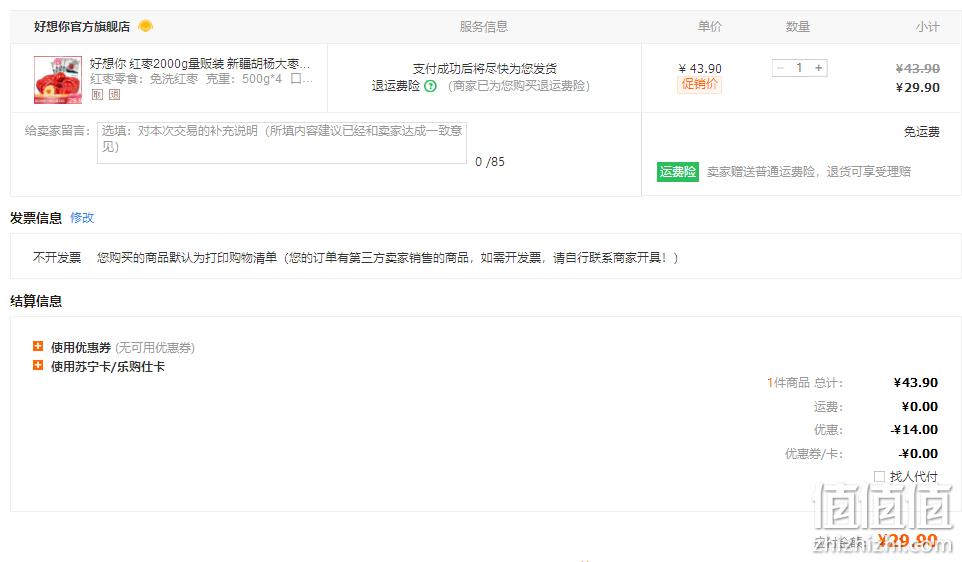Click the 运费 ¥0.00 amount
The image size is (962, 562).
coord(920,407)
